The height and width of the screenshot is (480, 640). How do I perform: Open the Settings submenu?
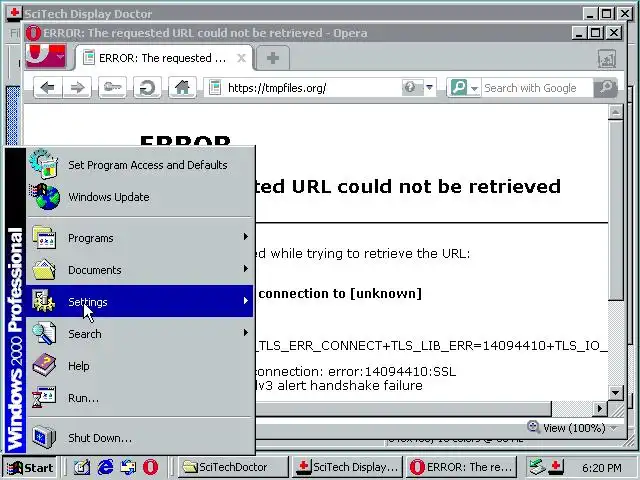[x=140, y=301]
